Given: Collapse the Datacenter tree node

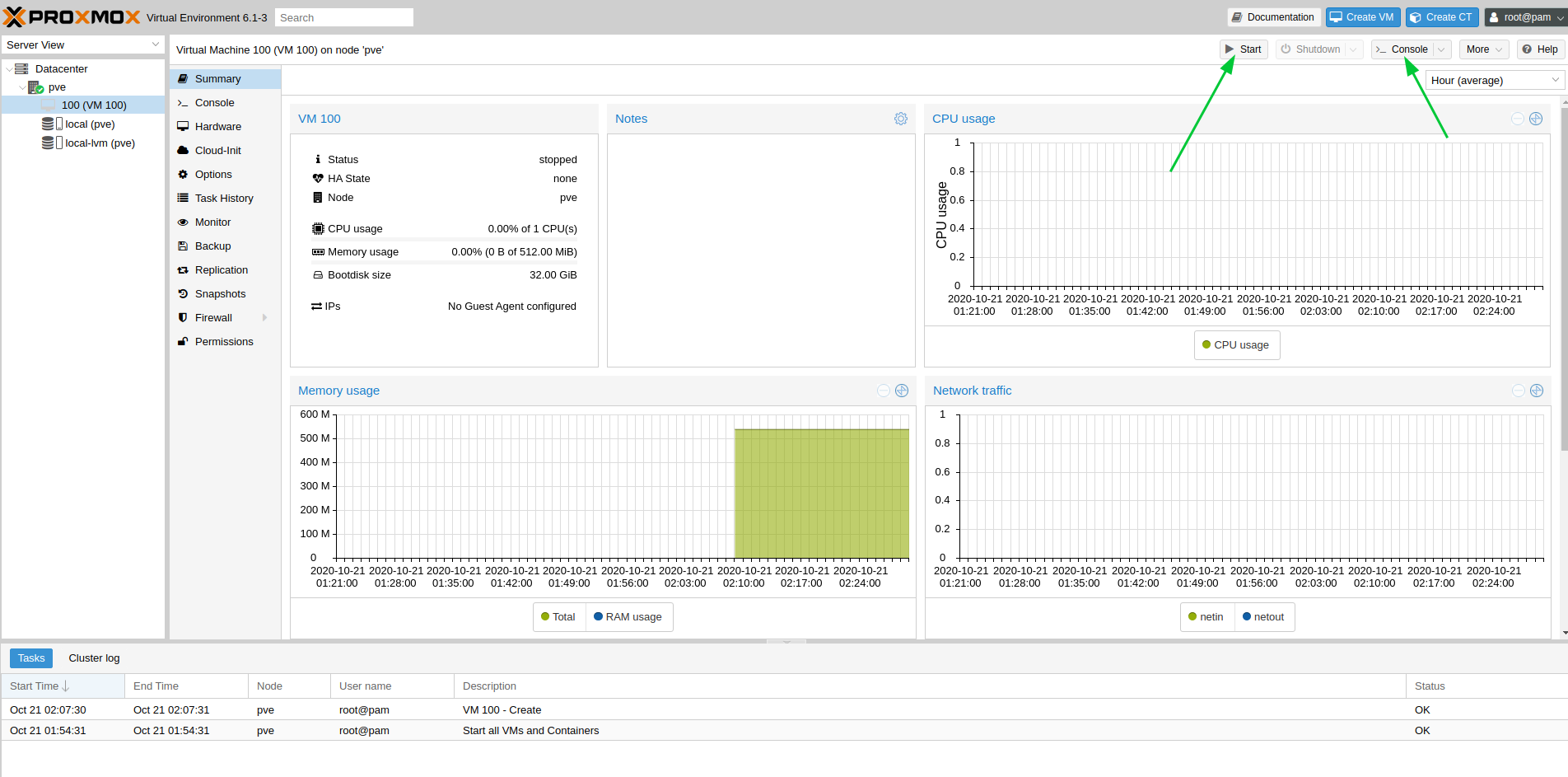Looking at the screenshot, I should pyautogui.click(x=9, y=69).
